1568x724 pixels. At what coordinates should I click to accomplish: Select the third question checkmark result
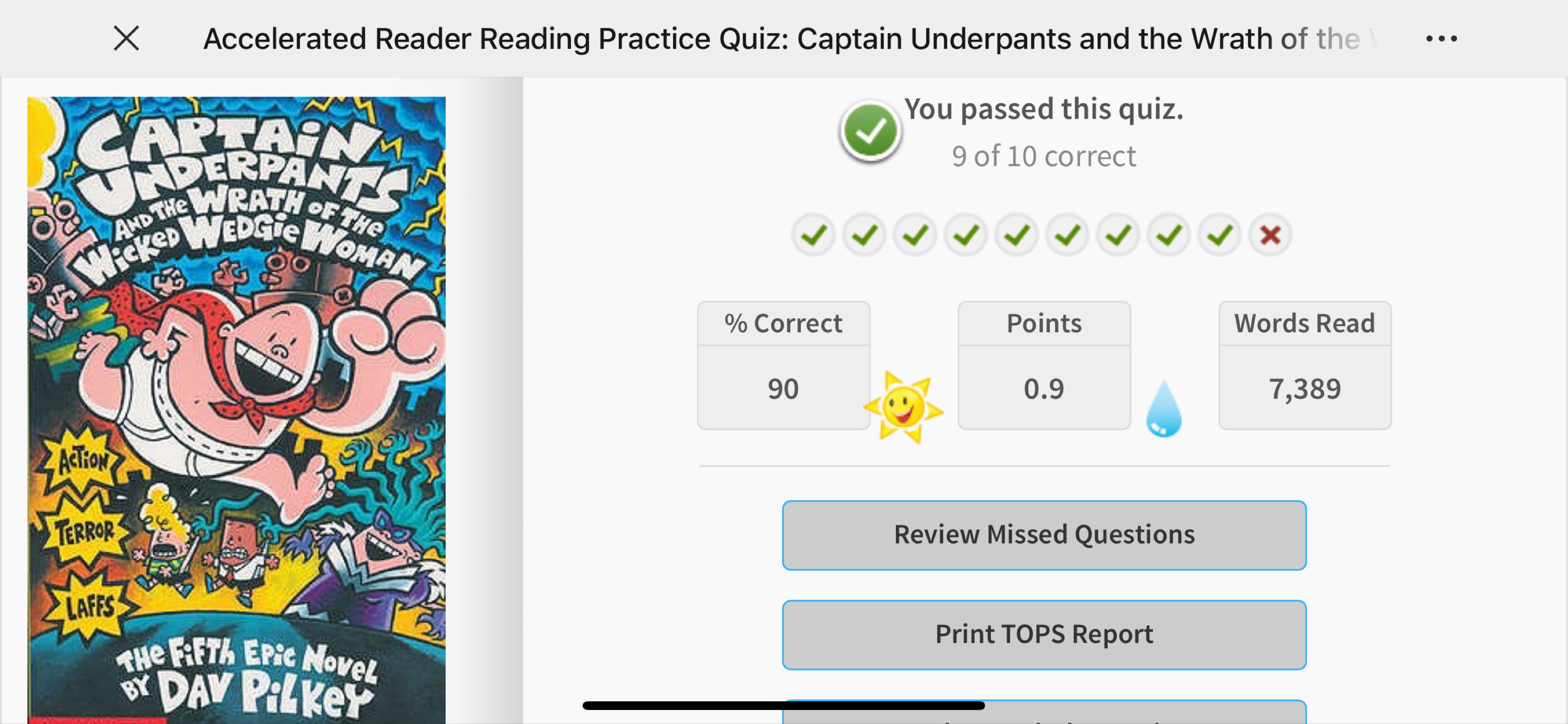coord(915,235)
